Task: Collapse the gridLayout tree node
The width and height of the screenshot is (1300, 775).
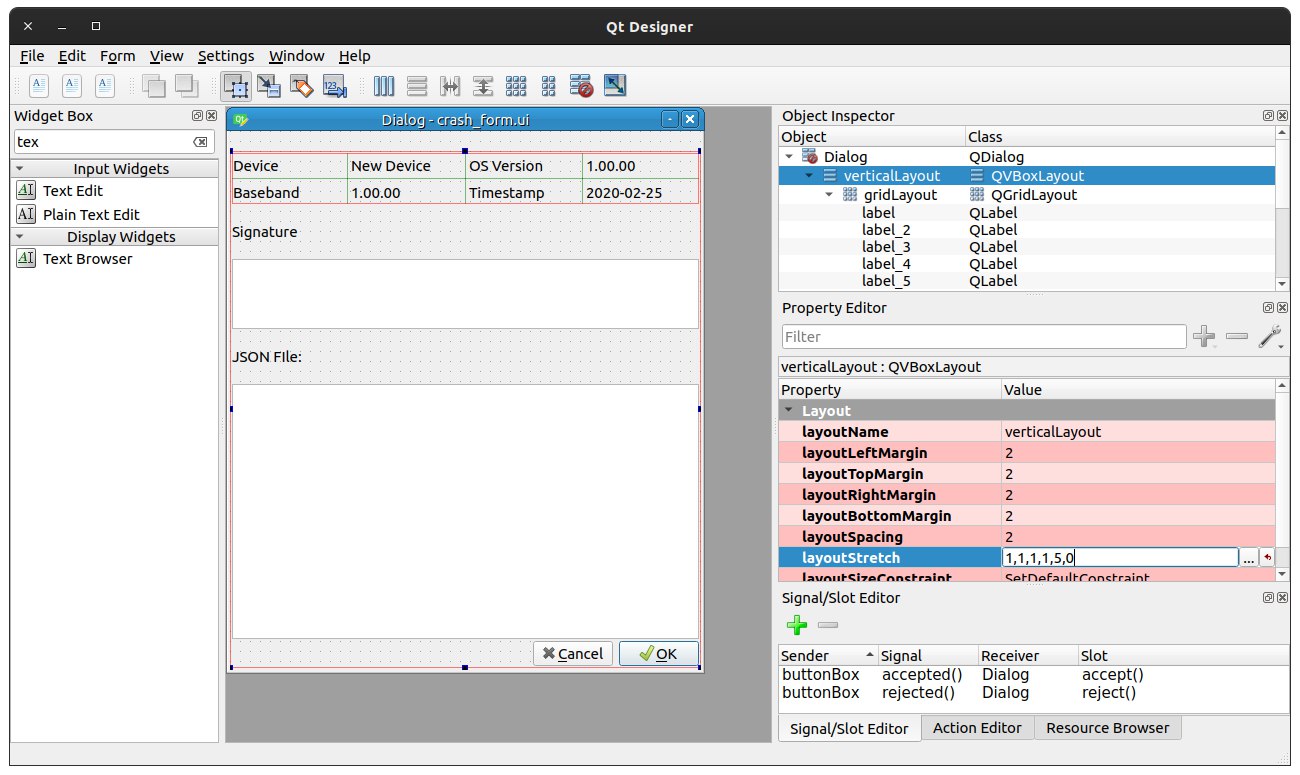Action: (x=828, y=195)
